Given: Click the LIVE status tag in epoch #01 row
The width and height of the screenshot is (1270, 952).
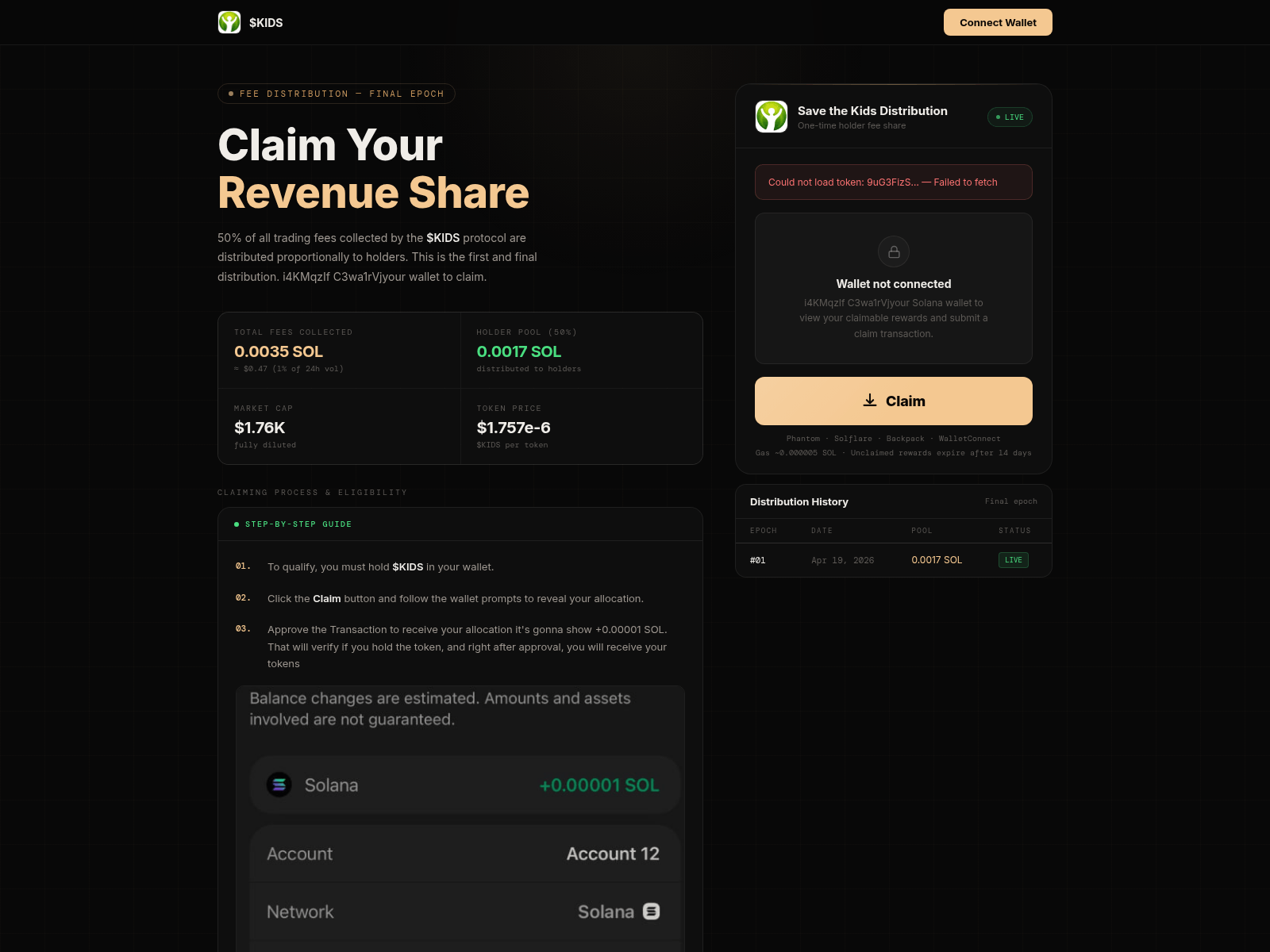Looking at the screenshot, I should [1014, 560].
